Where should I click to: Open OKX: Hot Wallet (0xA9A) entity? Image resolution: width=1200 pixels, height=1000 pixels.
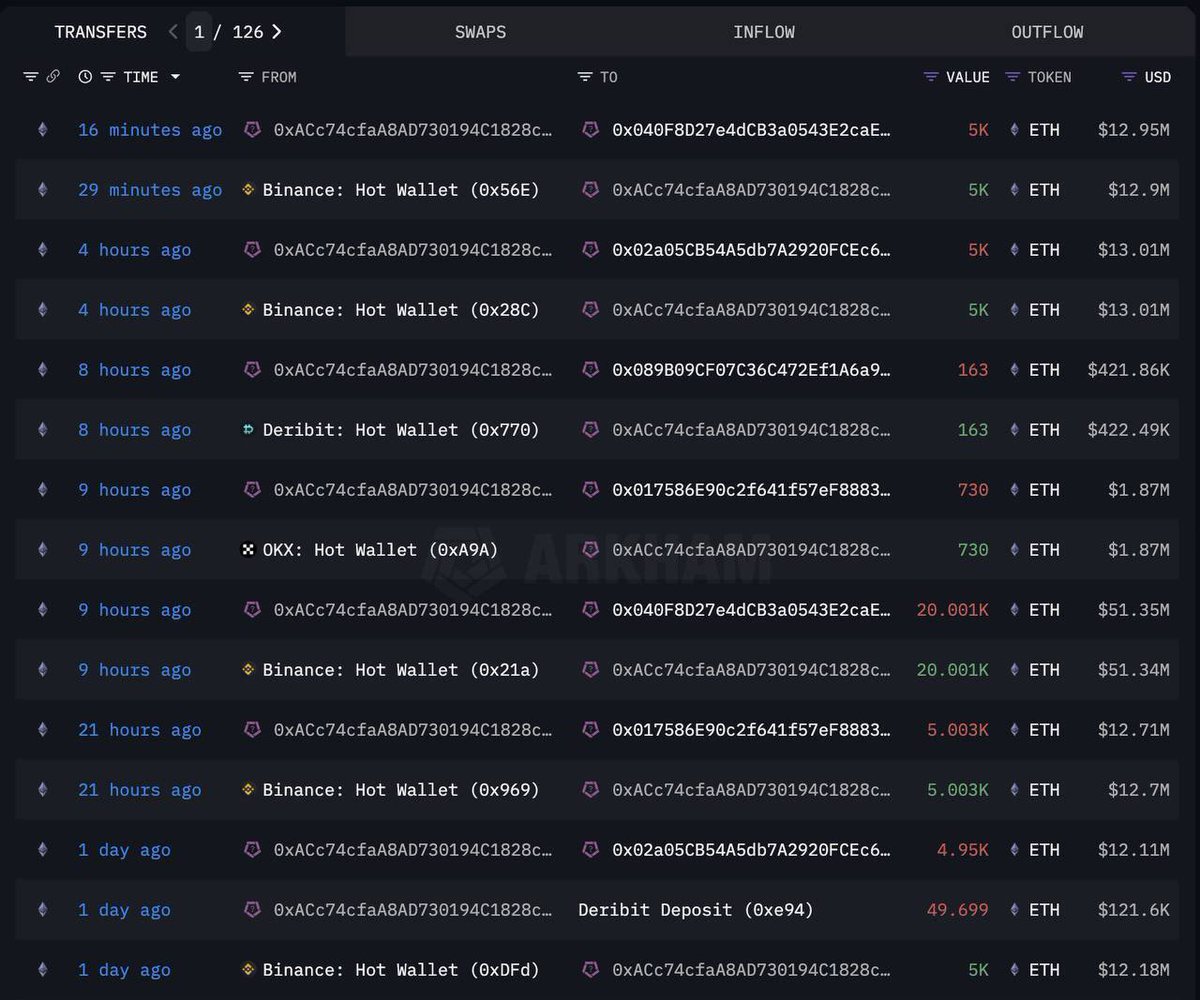click(380, 550)
